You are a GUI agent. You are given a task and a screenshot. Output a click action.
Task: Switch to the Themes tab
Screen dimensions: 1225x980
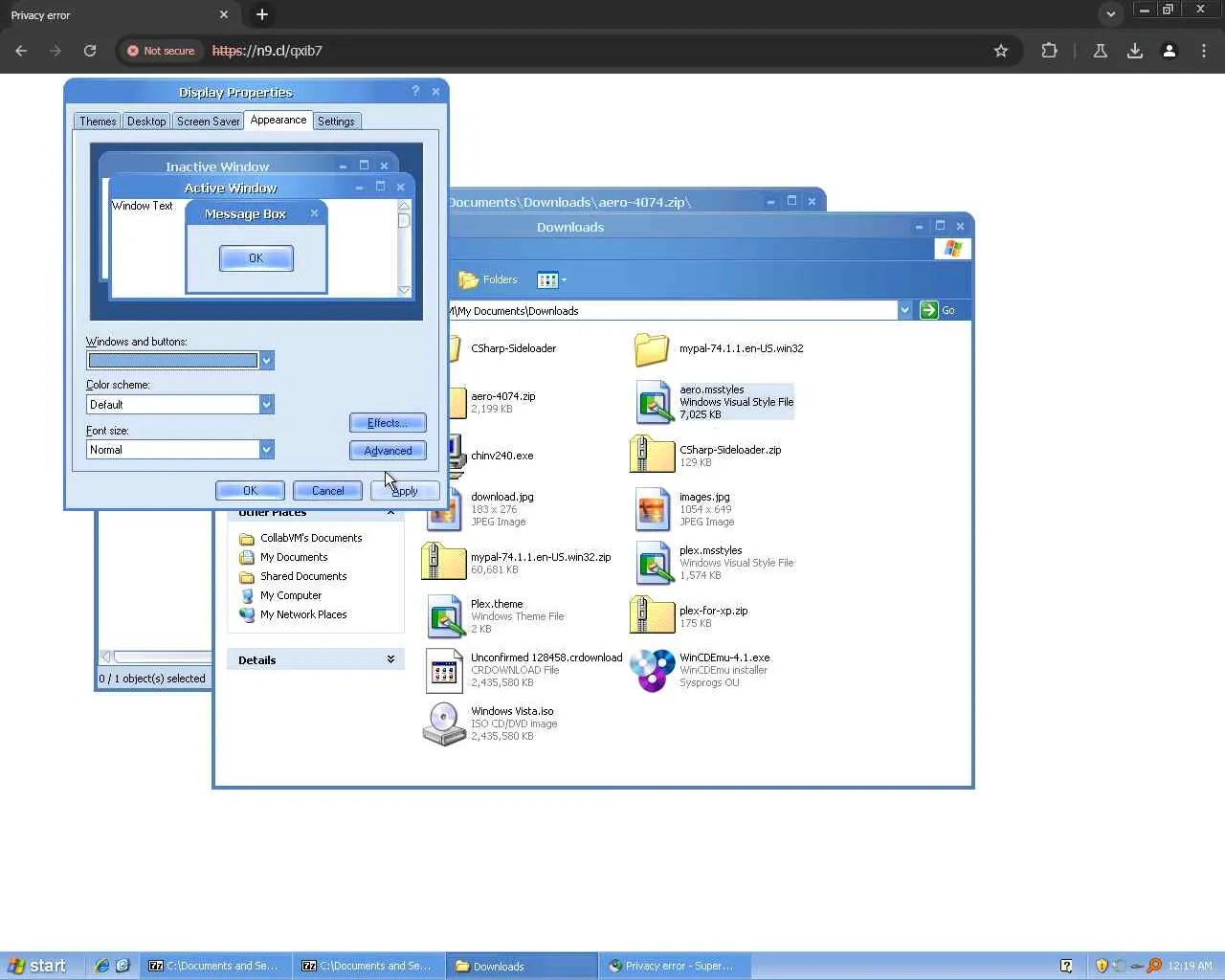click(98, 122)
